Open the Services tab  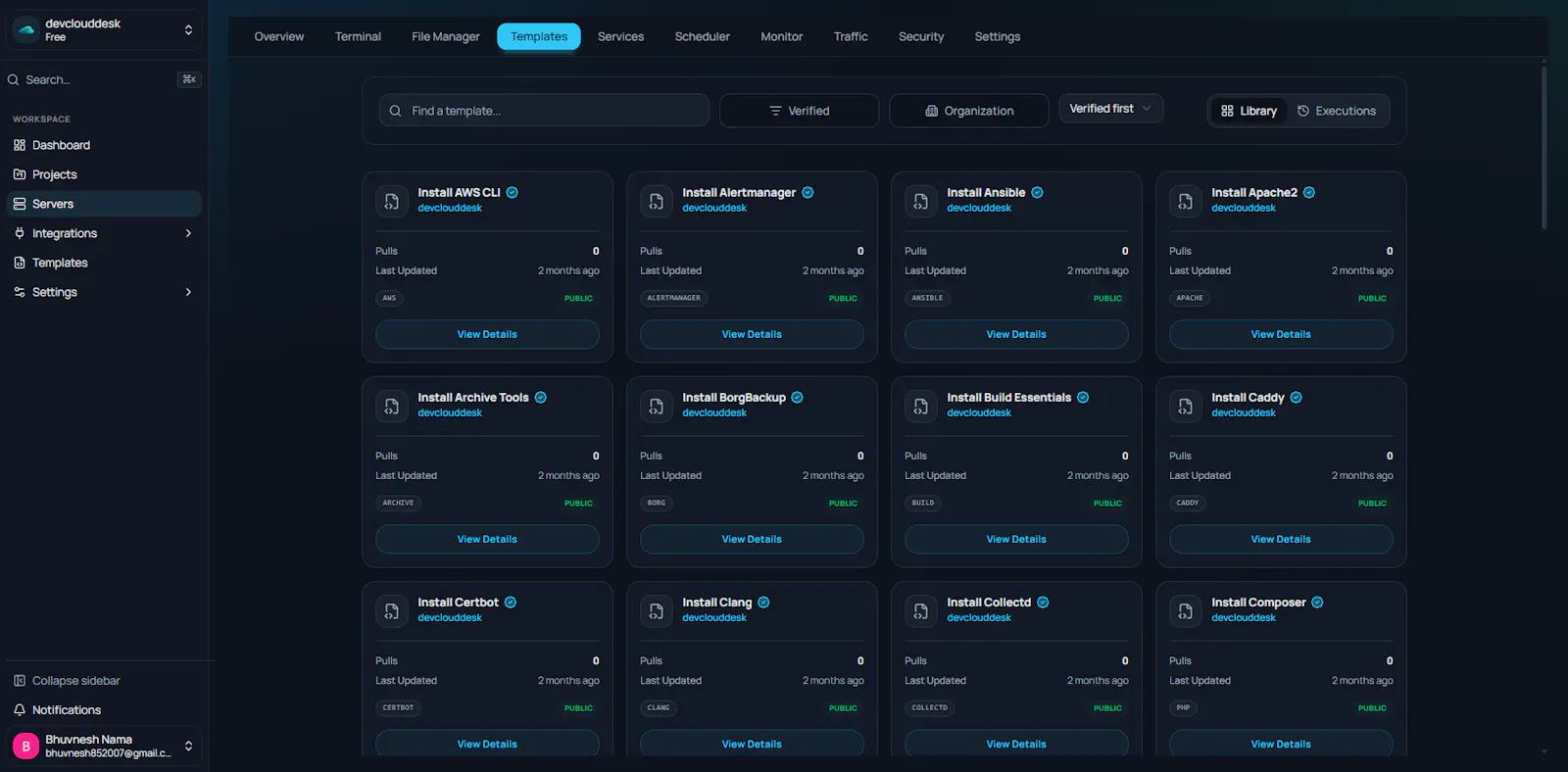coord(621,36)
